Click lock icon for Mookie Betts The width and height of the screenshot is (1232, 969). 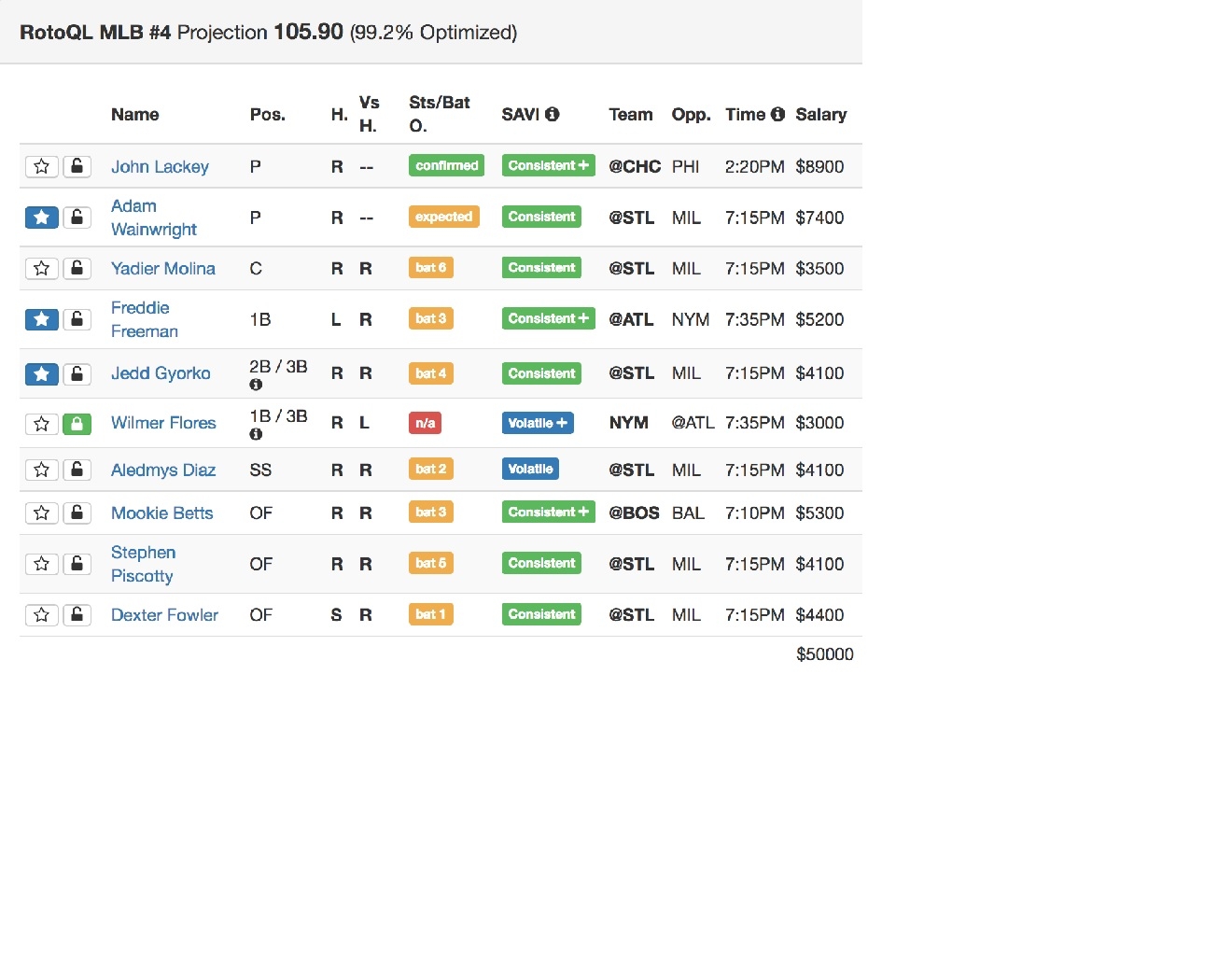tap(77, 513)
